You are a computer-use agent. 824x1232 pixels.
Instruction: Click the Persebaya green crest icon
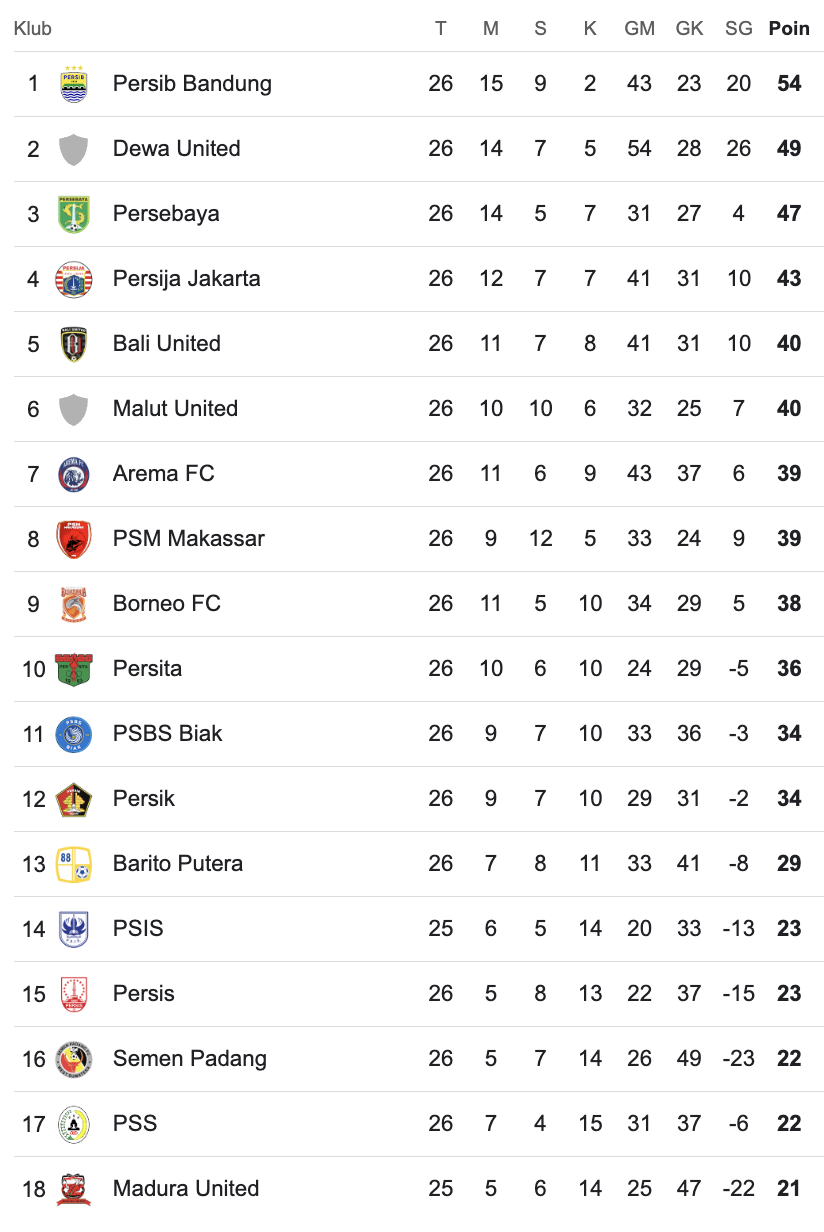[74, 214]
